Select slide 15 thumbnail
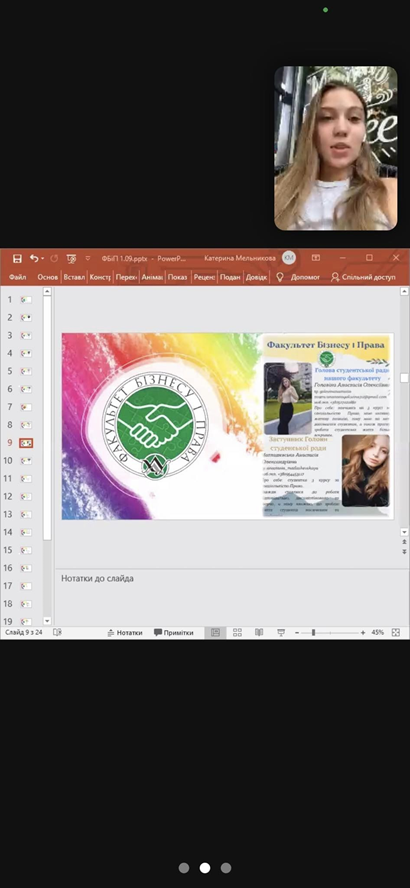 pyautogui.click(x=26, y=550)
